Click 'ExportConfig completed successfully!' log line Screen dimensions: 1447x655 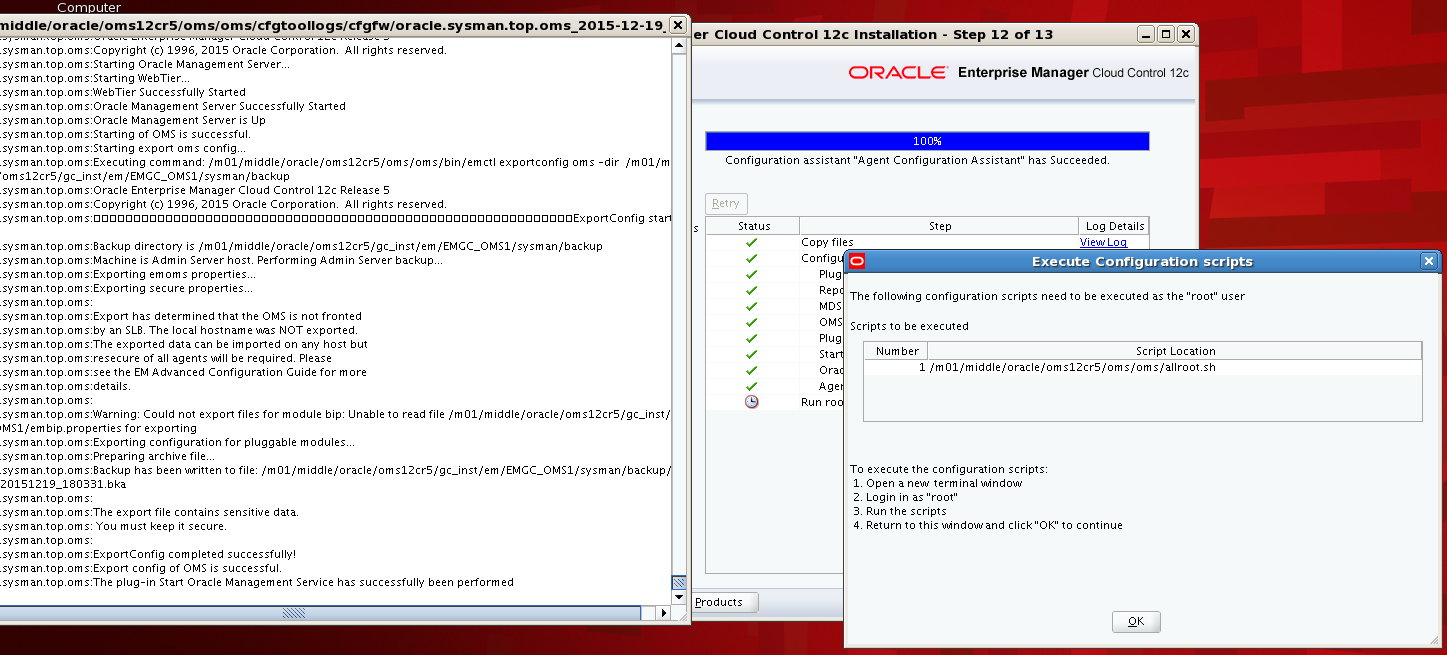pyautogui.click(x=194, y=554)
